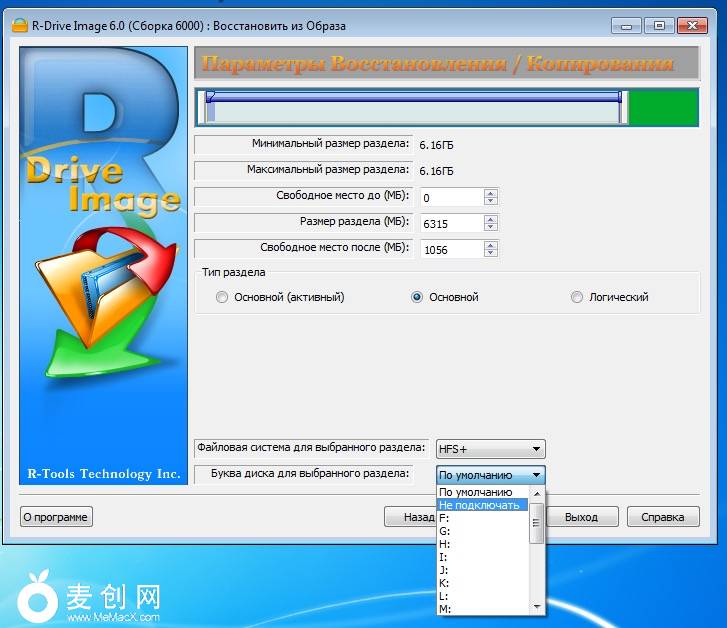
Task: Open Справка help button
Action: click(x=662, y=517)
